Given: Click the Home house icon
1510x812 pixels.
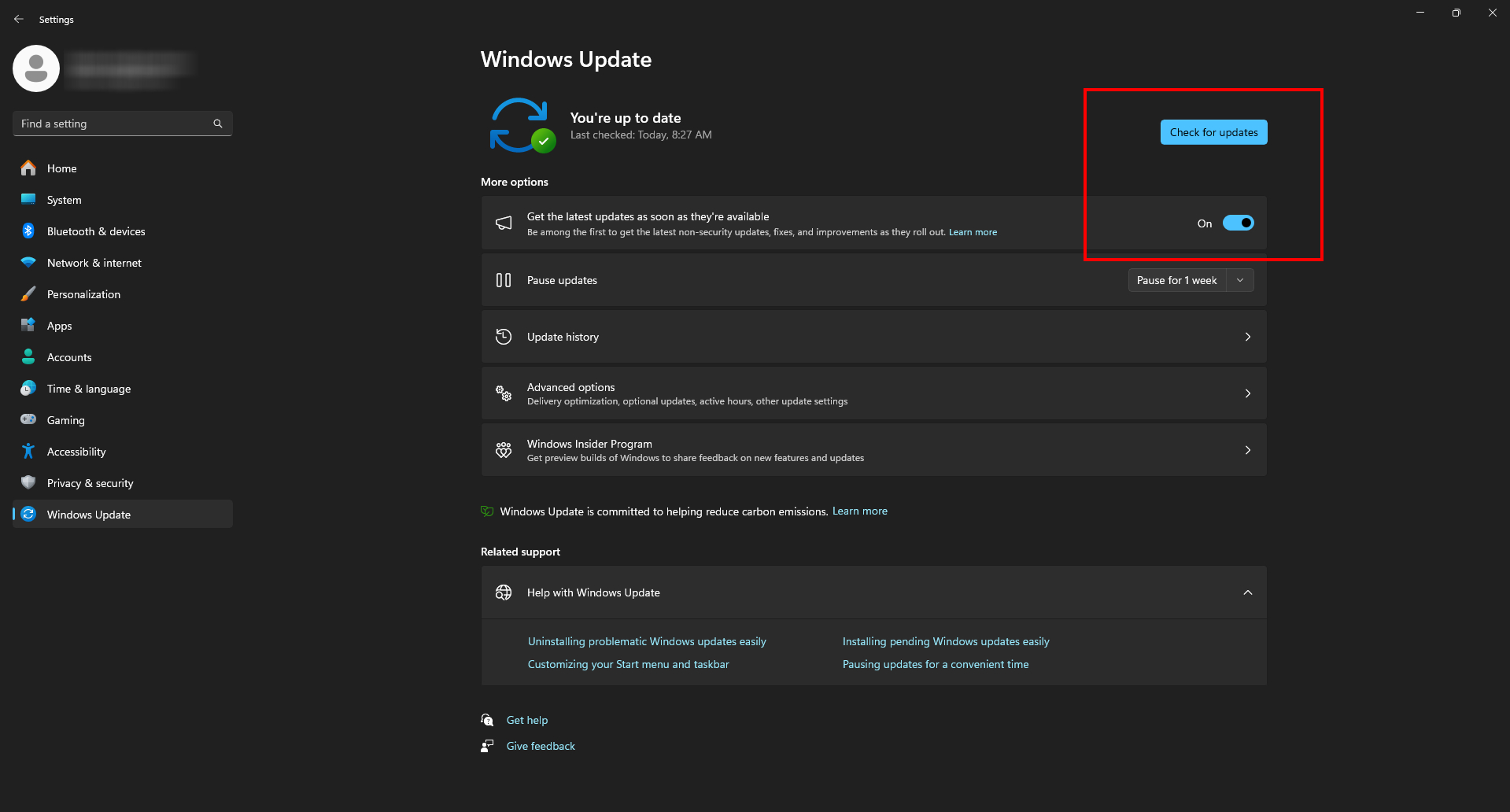Looking at the screenshot, I should (28, 168).
